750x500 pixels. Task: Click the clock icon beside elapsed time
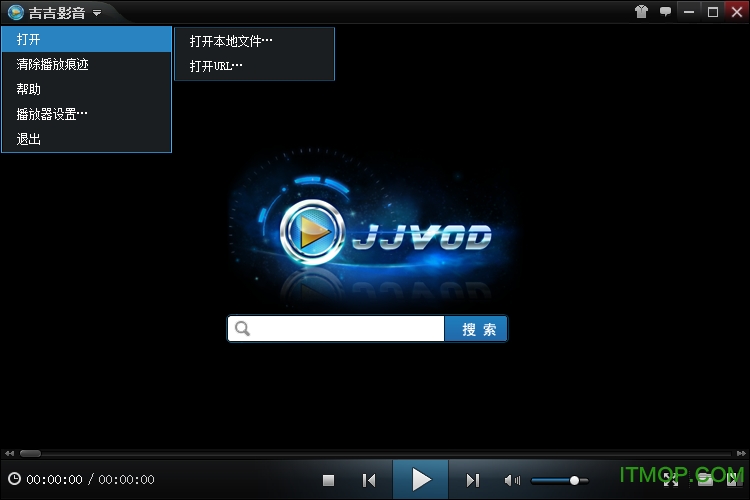click(14, 480)
